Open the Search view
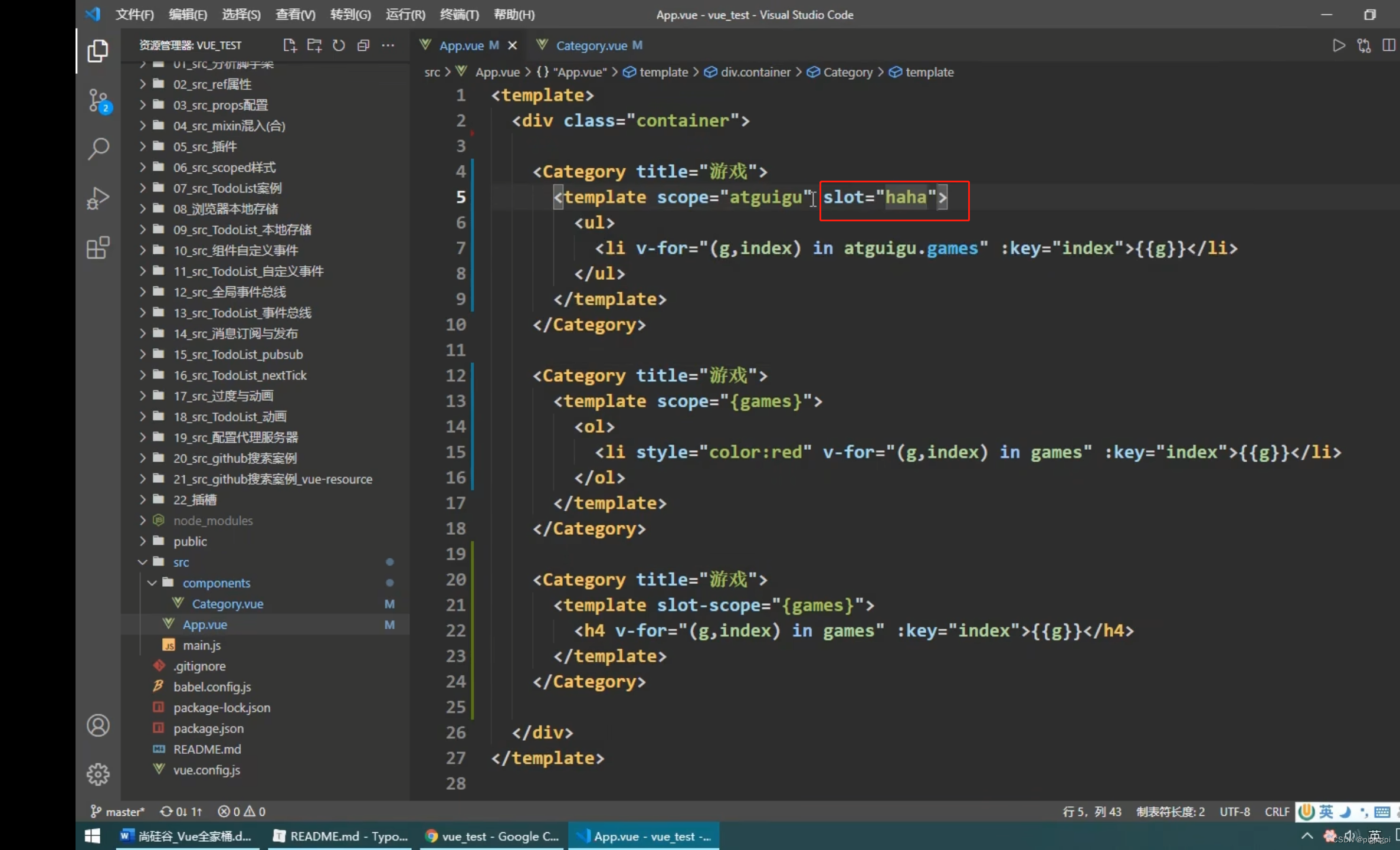 click(x=98, y=149)
